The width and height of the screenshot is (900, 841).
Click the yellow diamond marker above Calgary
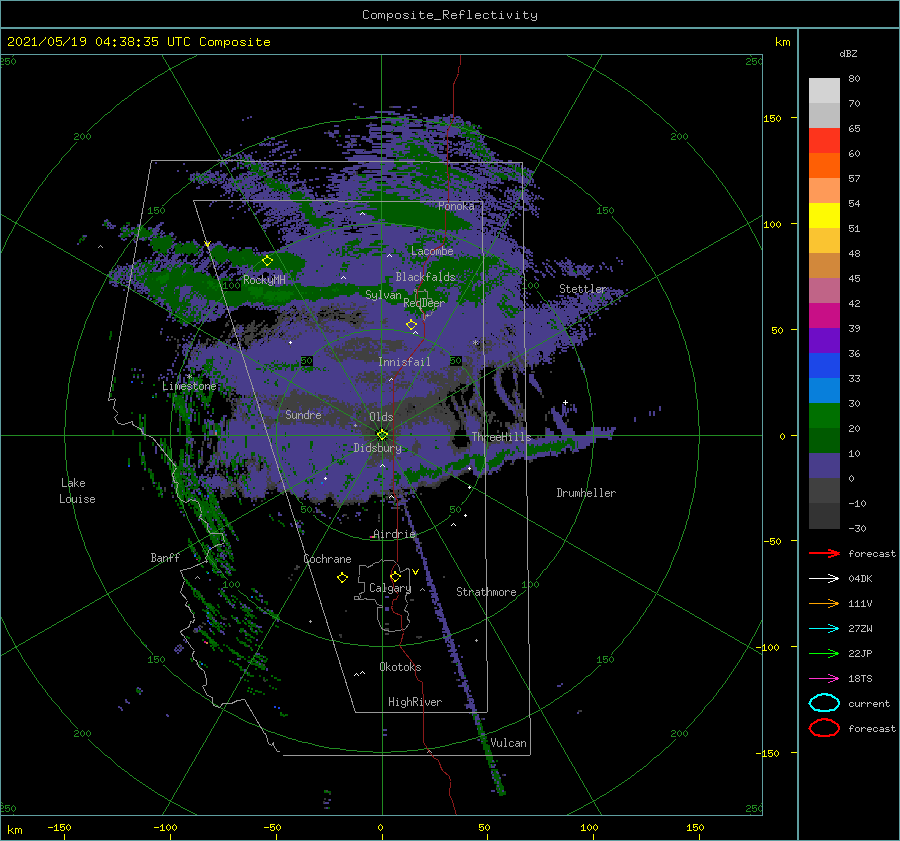[395, 576]
